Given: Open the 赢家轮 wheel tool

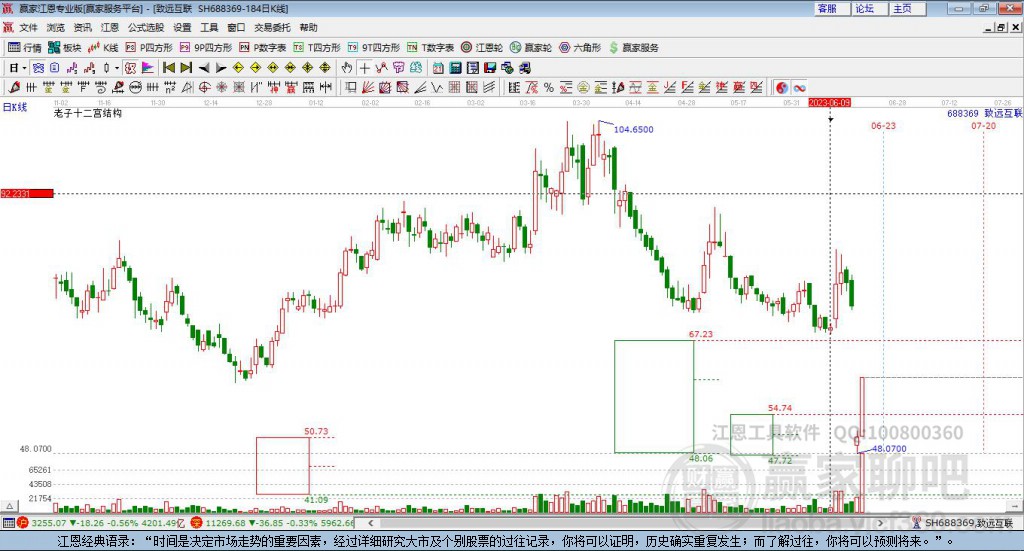Looking at the screenshot, I should pos(531,48).
